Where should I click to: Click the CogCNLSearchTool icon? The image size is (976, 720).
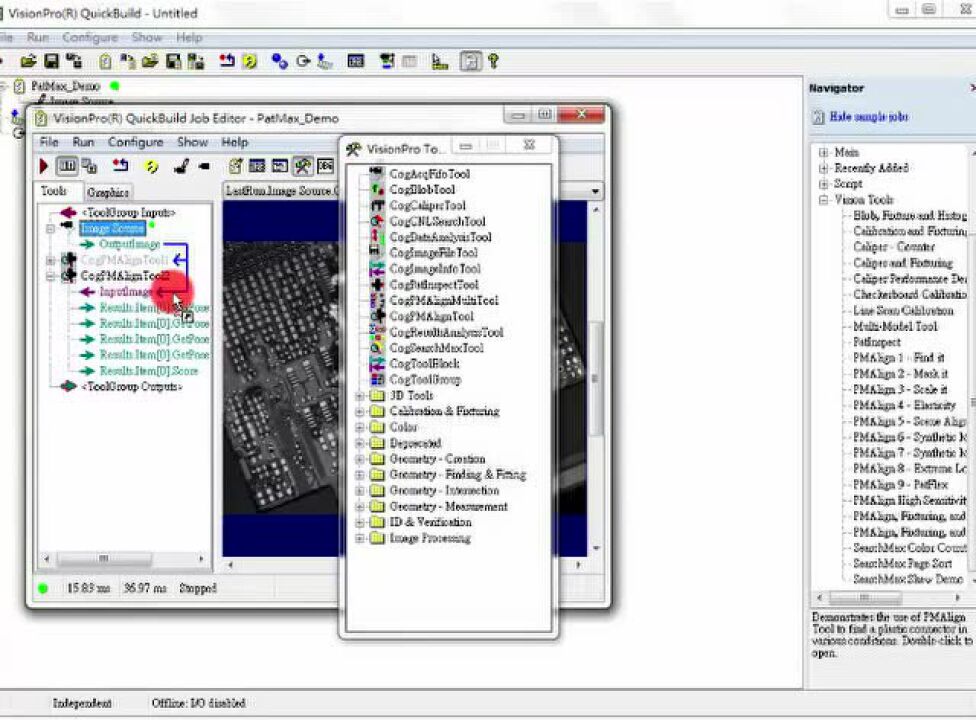[377, 221]
